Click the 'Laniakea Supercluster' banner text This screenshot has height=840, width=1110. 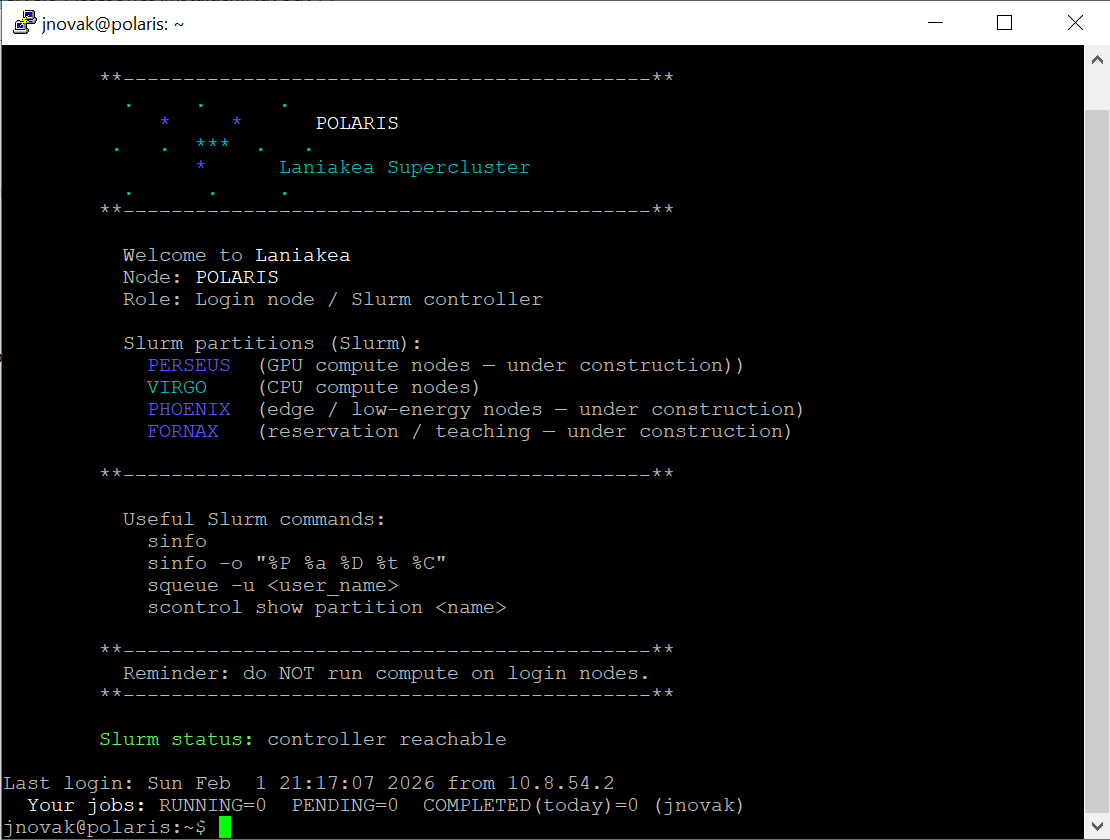(x=404, y=168)
